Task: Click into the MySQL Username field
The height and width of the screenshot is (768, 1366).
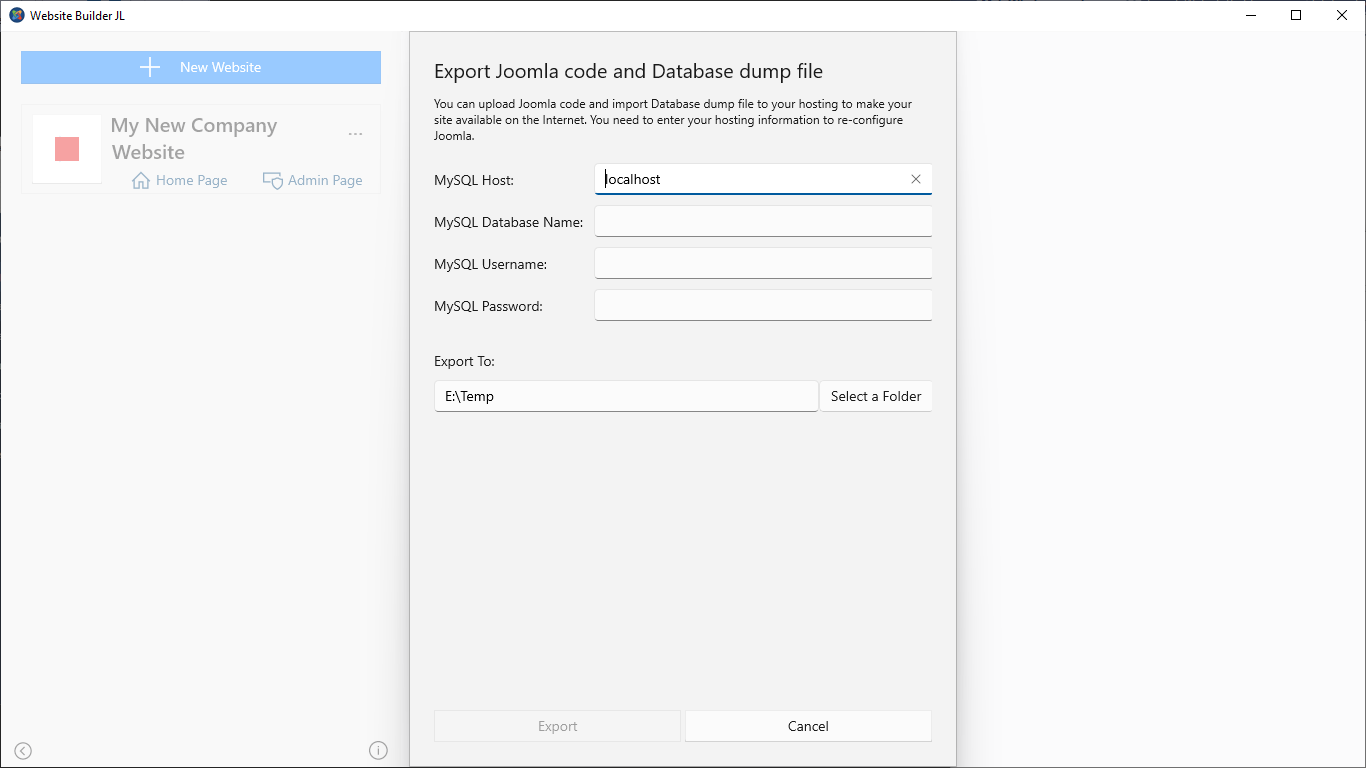Action: pos(763,263)
